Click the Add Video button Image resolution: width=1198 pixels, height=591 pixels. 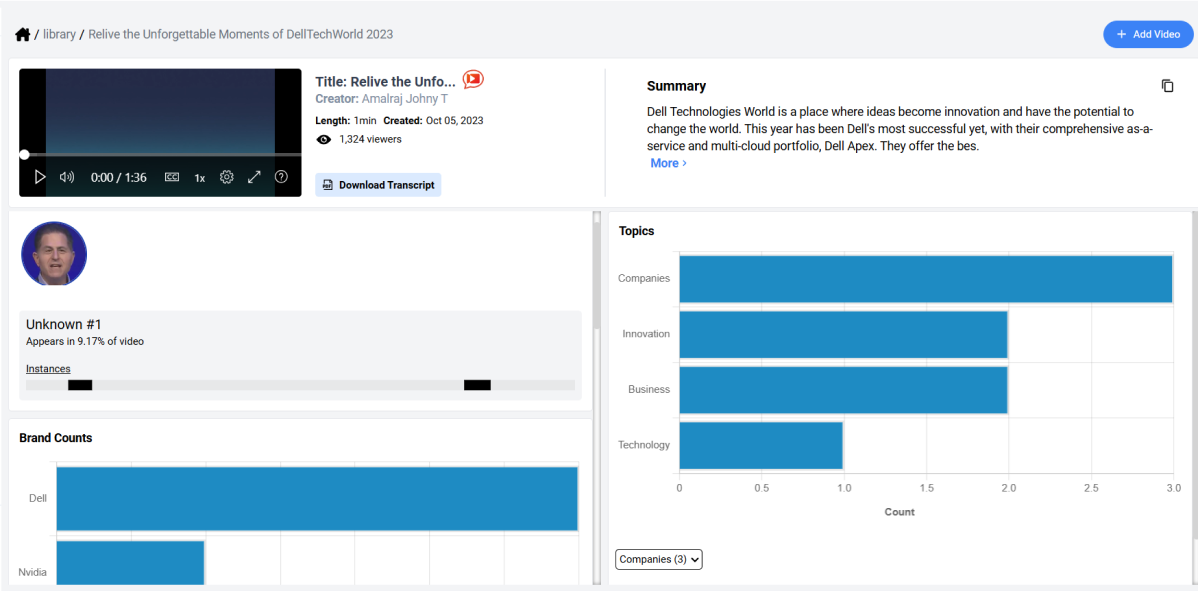1148,34
